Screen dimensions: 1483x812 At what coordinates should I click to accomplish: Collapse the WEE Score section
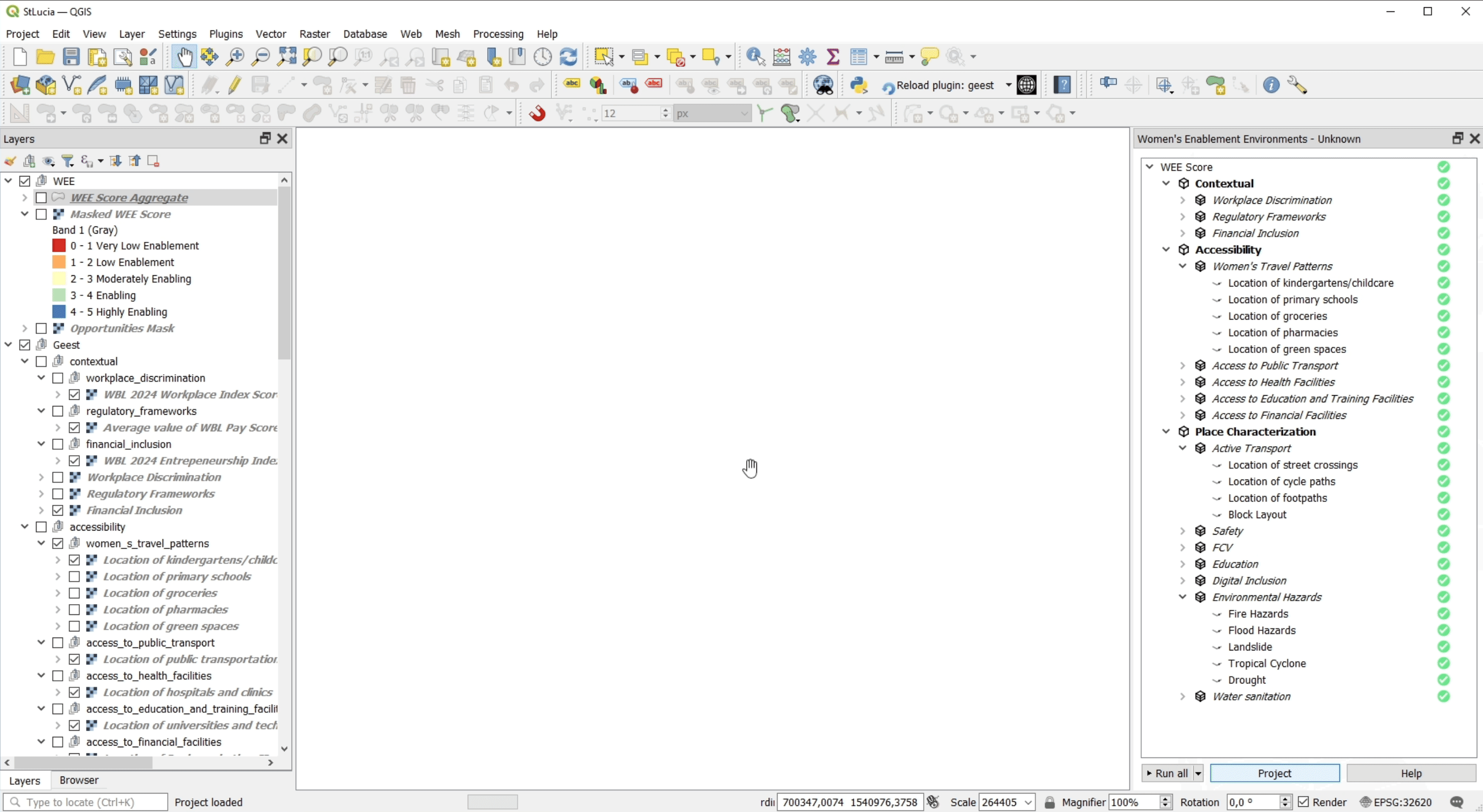pyautogui.click(x=1149, y=166)
